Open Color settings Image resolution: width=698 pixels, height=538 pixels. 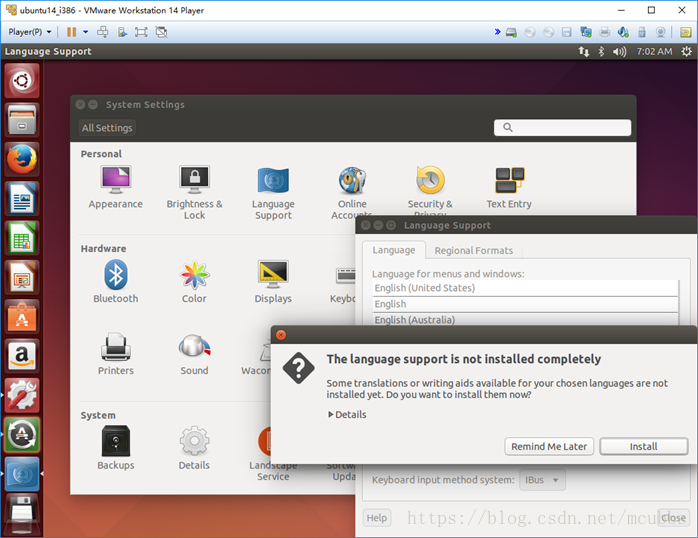tap(194, 282)
